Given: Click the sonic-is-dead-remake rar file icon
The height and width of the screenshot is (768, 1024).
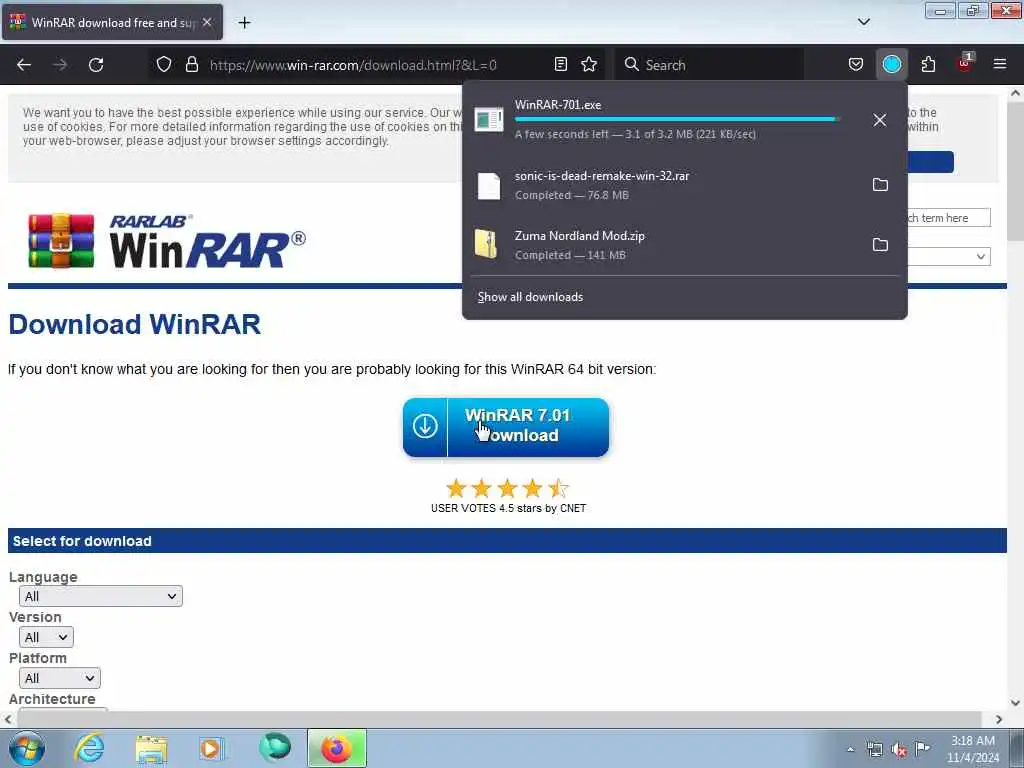Looking at the screenshot, I should pyautogui.click(x=488, y=185).
